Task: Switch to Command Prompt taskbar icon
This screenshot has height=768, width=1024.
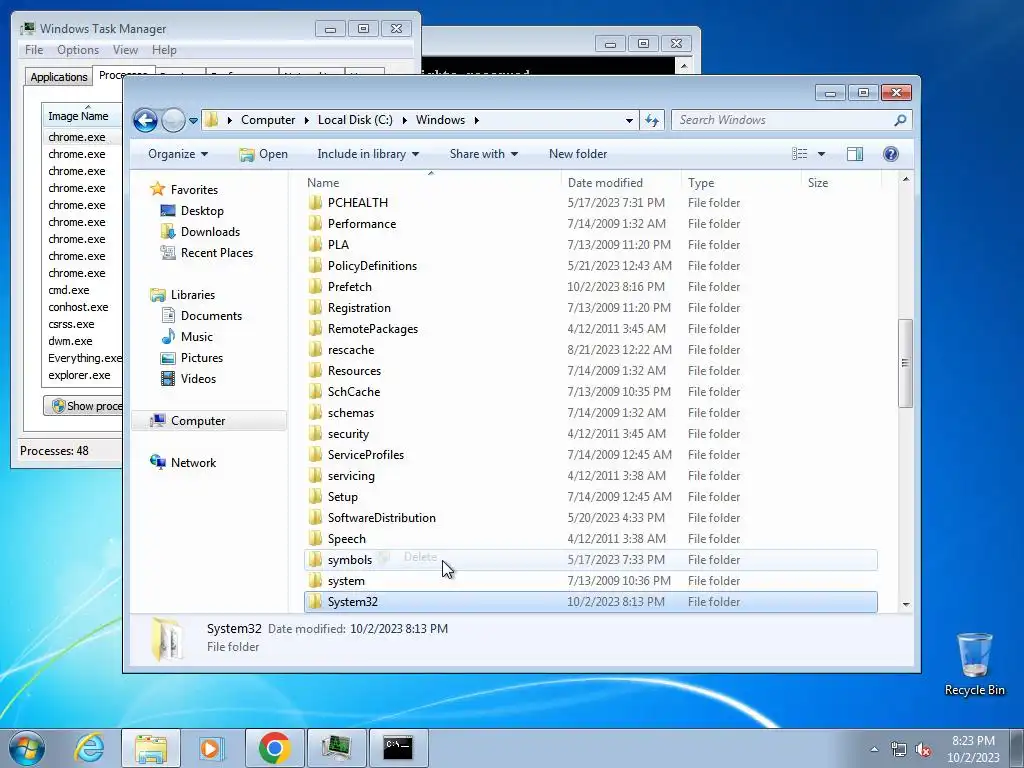Action: [398, 748]
